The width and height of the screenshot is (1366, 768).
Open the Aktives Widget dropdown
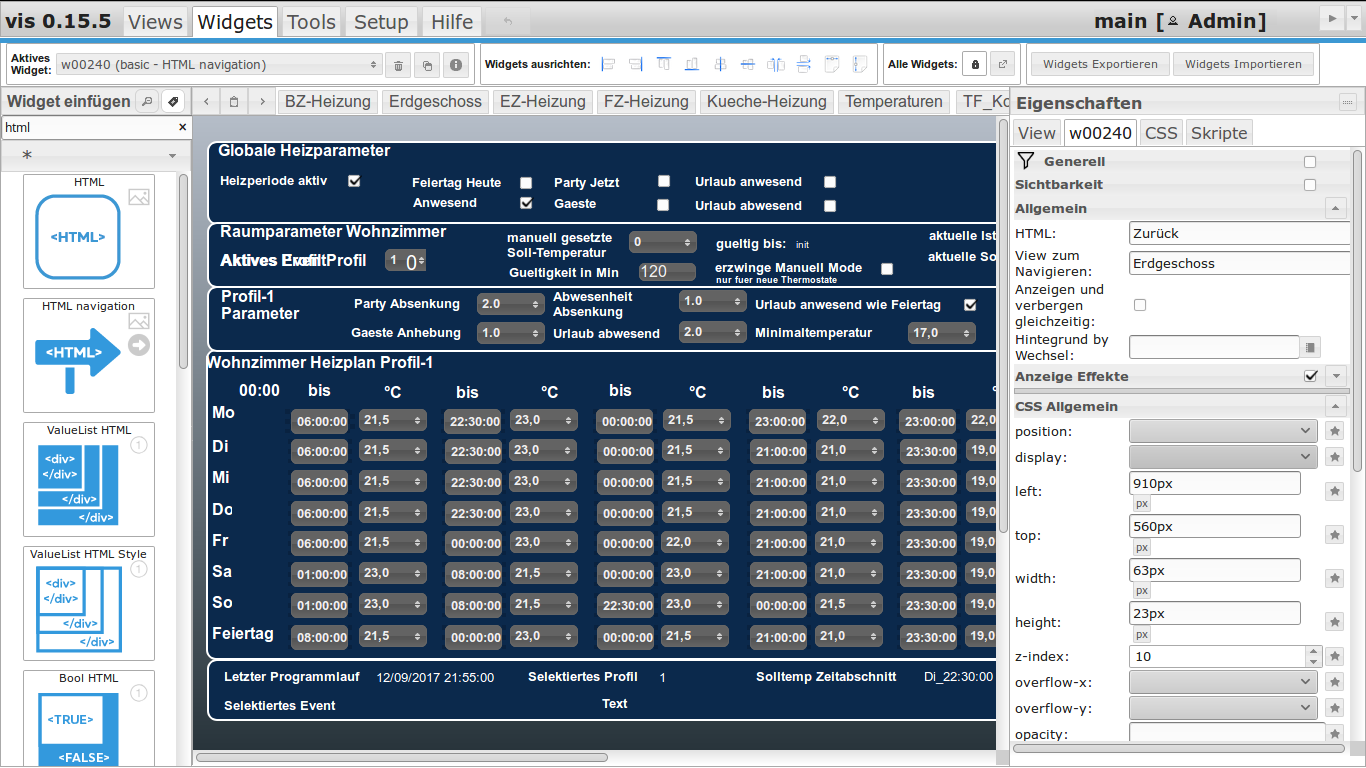(x=219, y=65)
